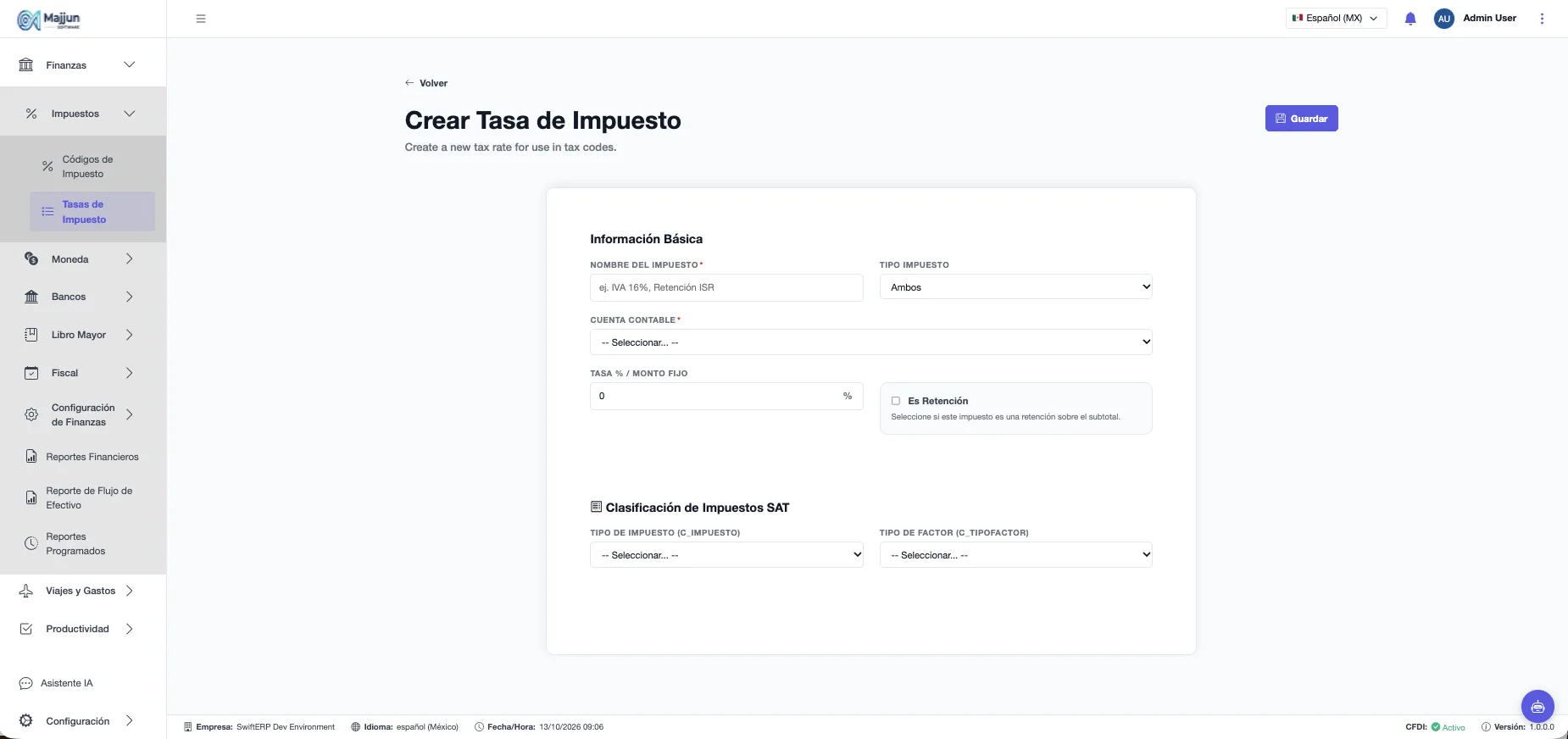The image size is (1568, 739).
Task: Open the vertical three-dot options menu
Action: (x=1542, y=19)
